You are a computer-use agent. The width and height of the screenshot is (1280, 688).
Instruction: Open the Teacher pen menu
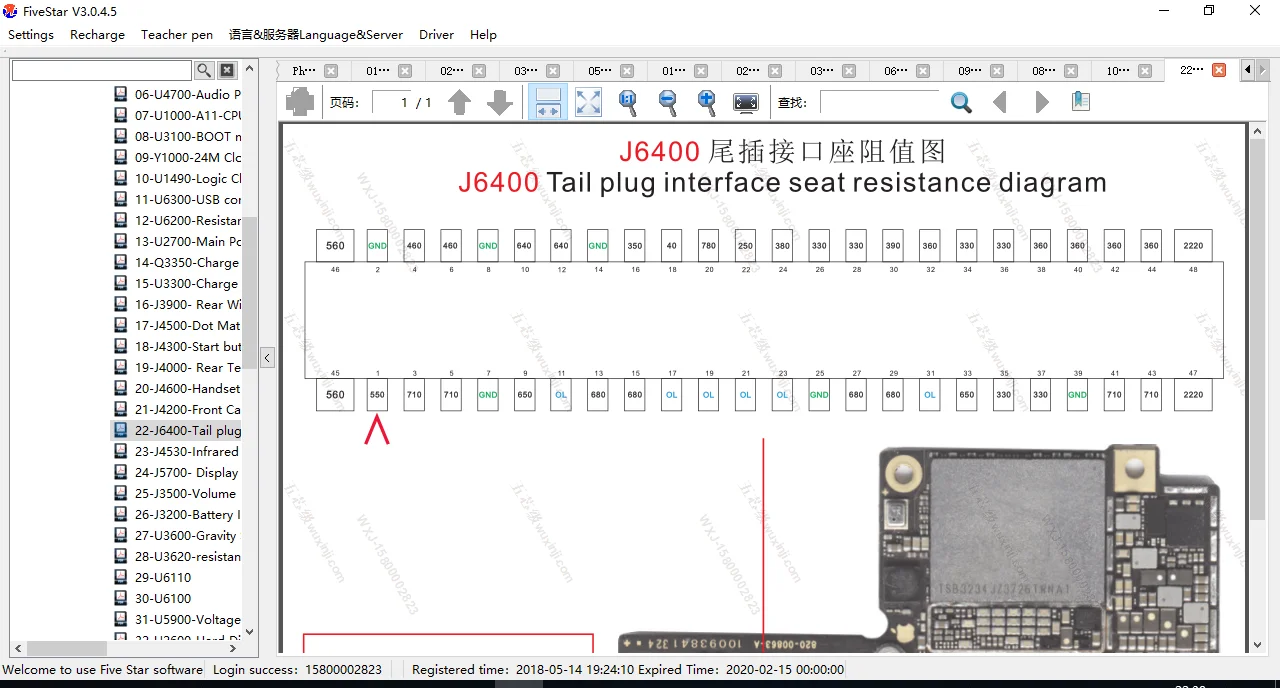[x=177, y=34]
